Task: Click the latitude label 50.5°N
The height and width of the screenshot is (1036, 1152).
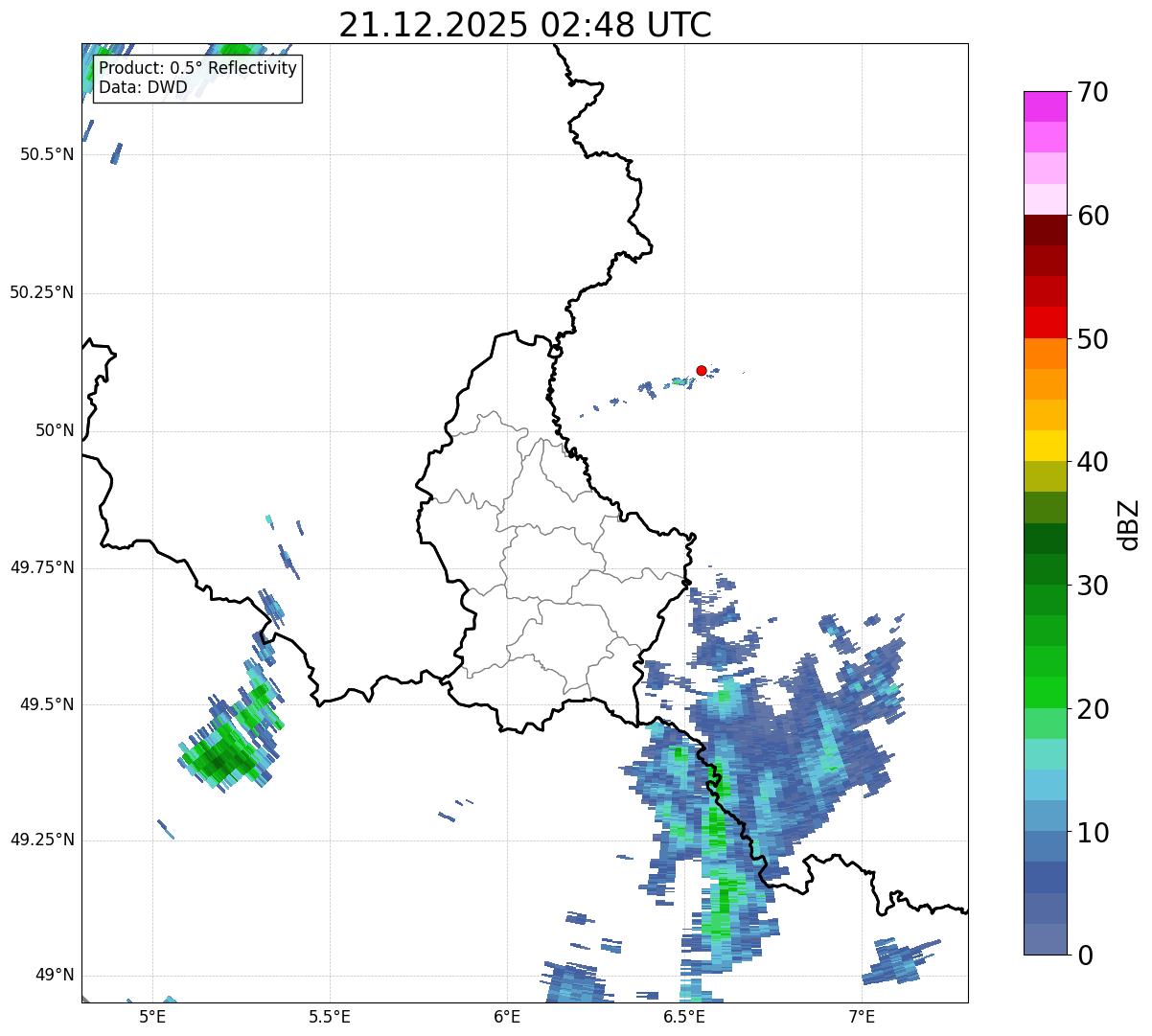Action: [47, 154]
